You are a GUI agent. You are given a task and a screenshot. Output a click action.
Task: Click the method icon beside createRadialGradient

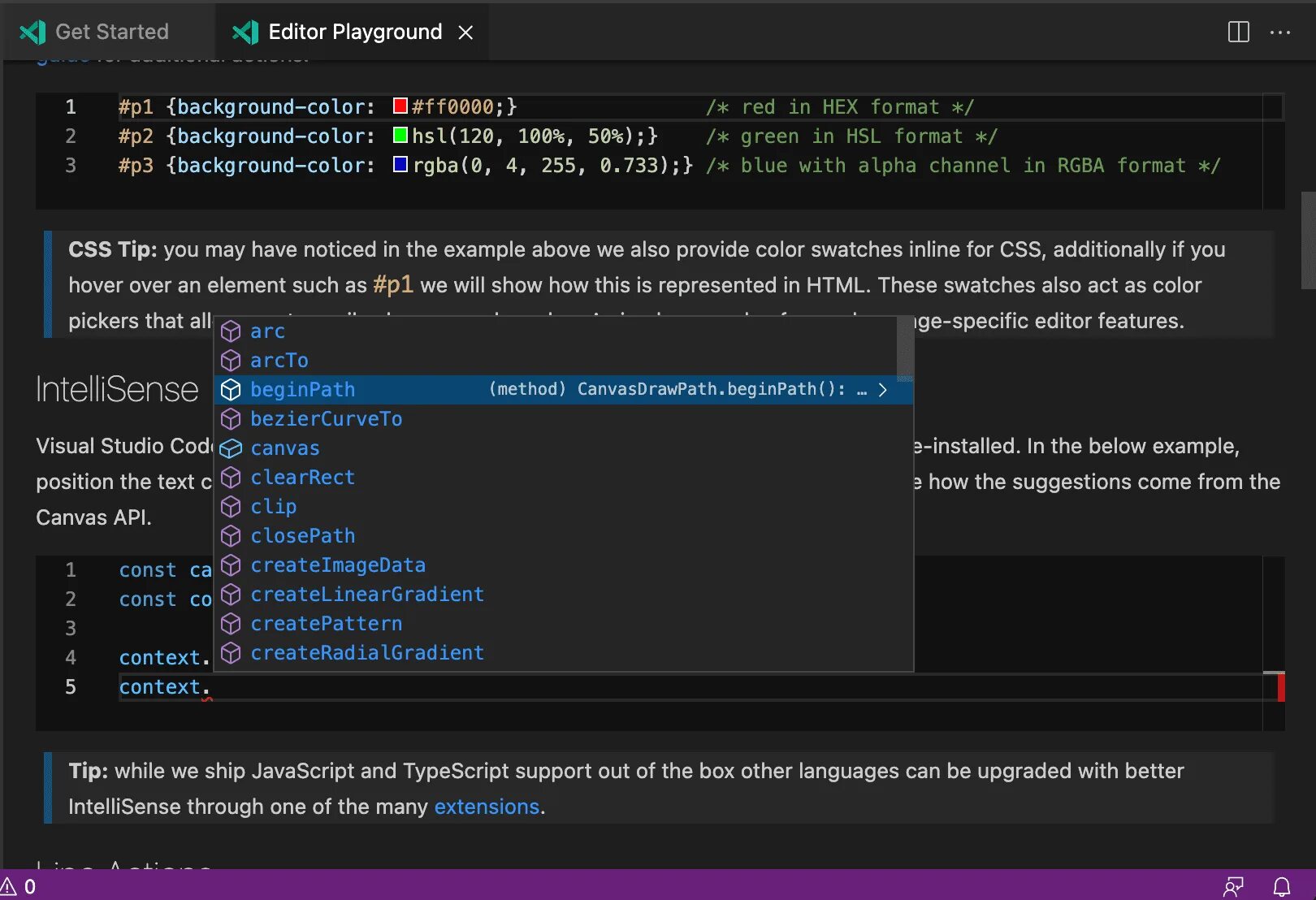point(231,653)
